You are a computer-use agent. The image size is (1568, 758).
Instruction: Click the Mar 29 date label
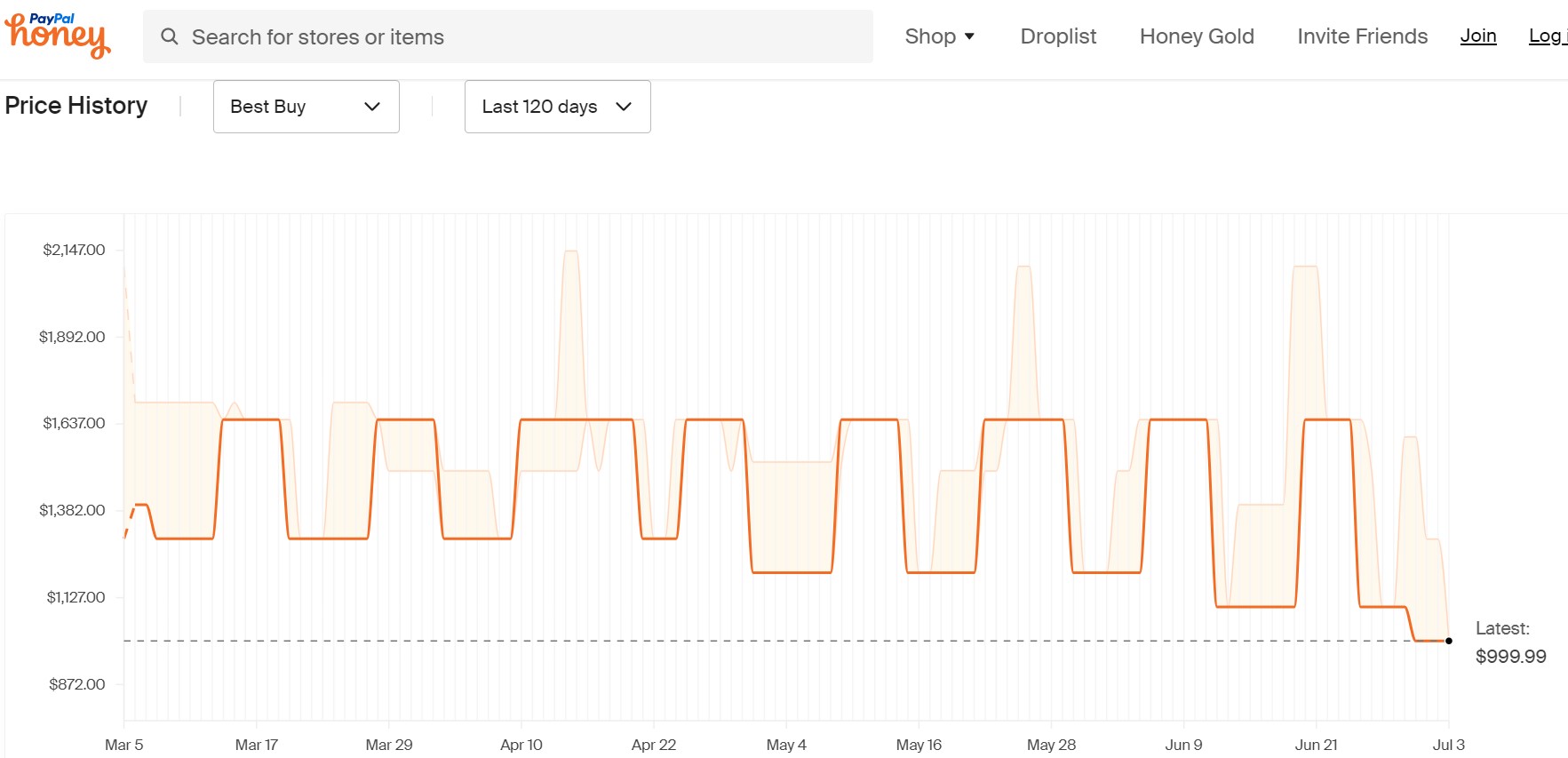click(x=389, y=745)
